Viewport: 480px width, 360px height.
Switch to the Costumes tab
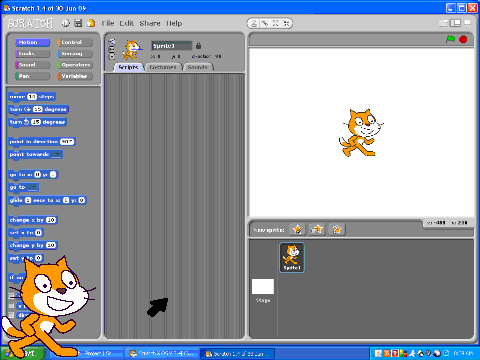click(163, 67)
